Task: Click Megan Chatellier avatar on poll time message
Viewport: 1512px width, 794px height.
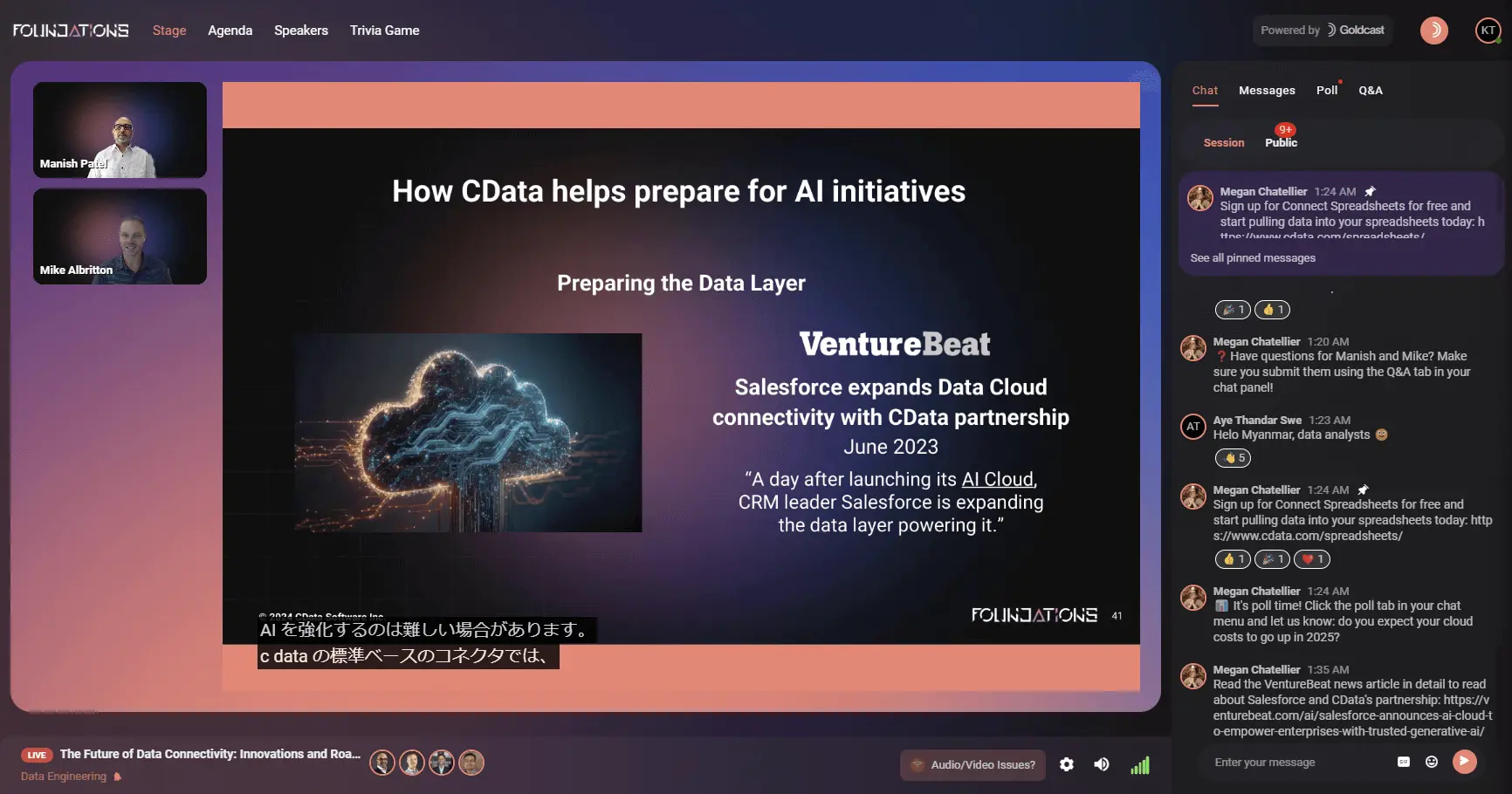Action: pos(1193,598)
